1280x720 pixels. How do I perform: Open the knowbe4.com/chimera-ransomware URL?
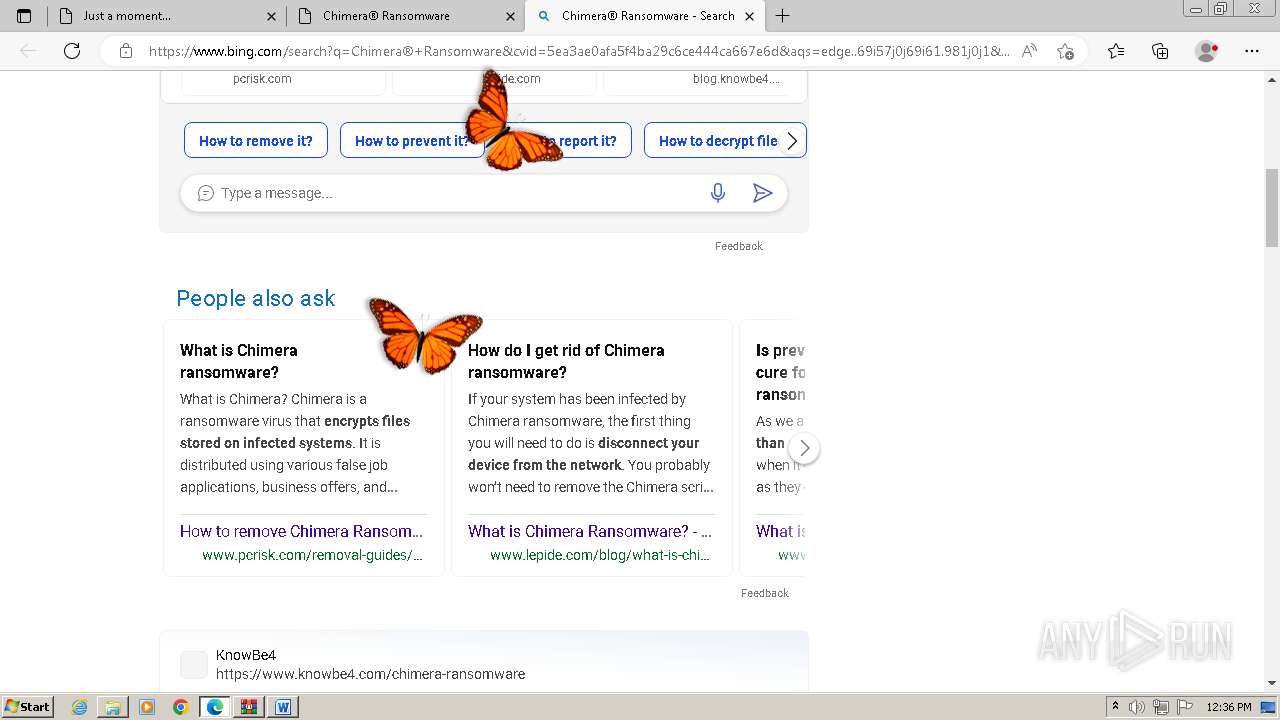(370, 674)
